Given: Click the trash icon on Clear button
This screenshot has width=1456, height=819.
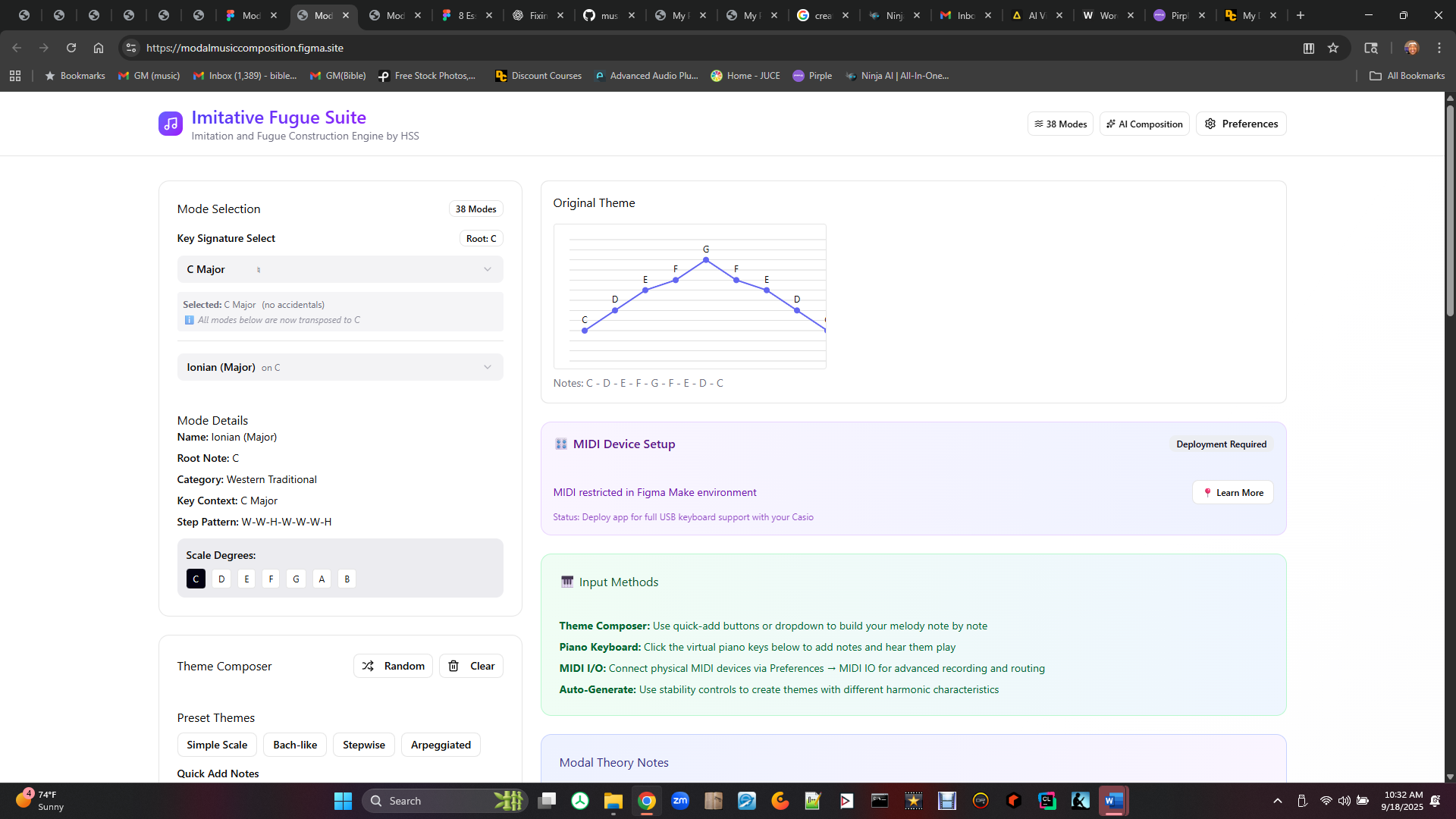Looking at the screenshot, I should (453, 666).
